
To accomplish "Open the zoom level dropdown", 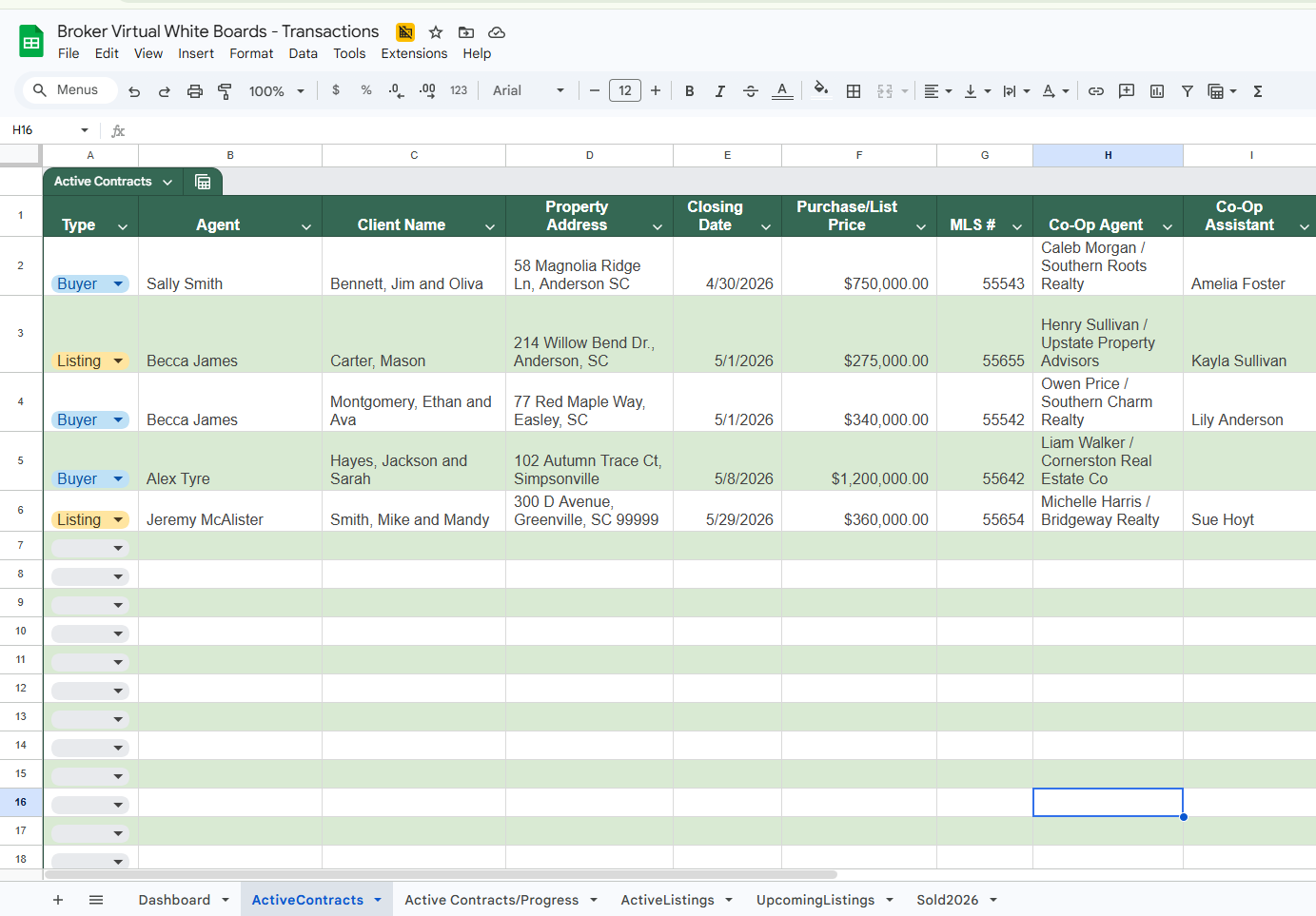I will (277, 91).
